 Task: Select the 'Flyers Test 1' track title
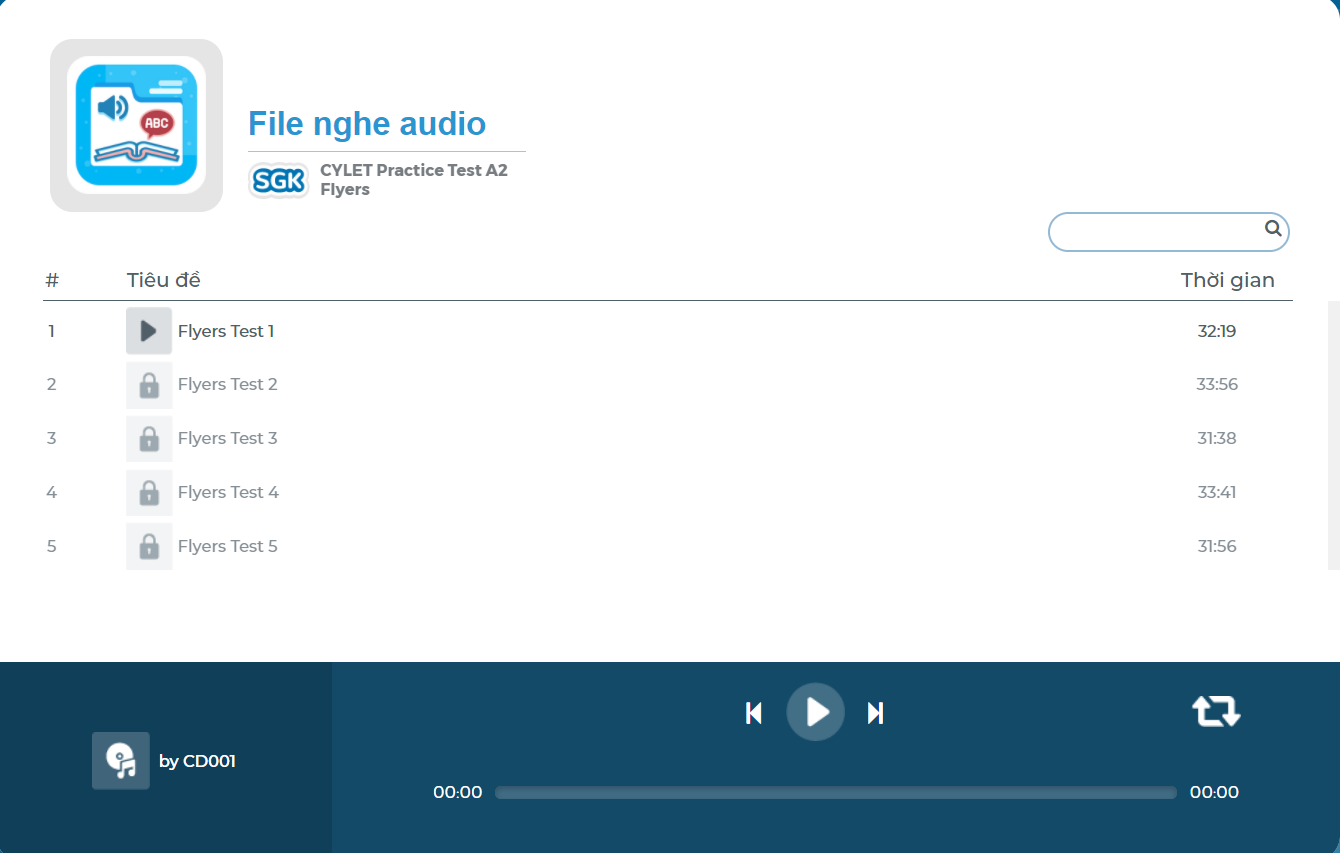[x=226, y=331]
